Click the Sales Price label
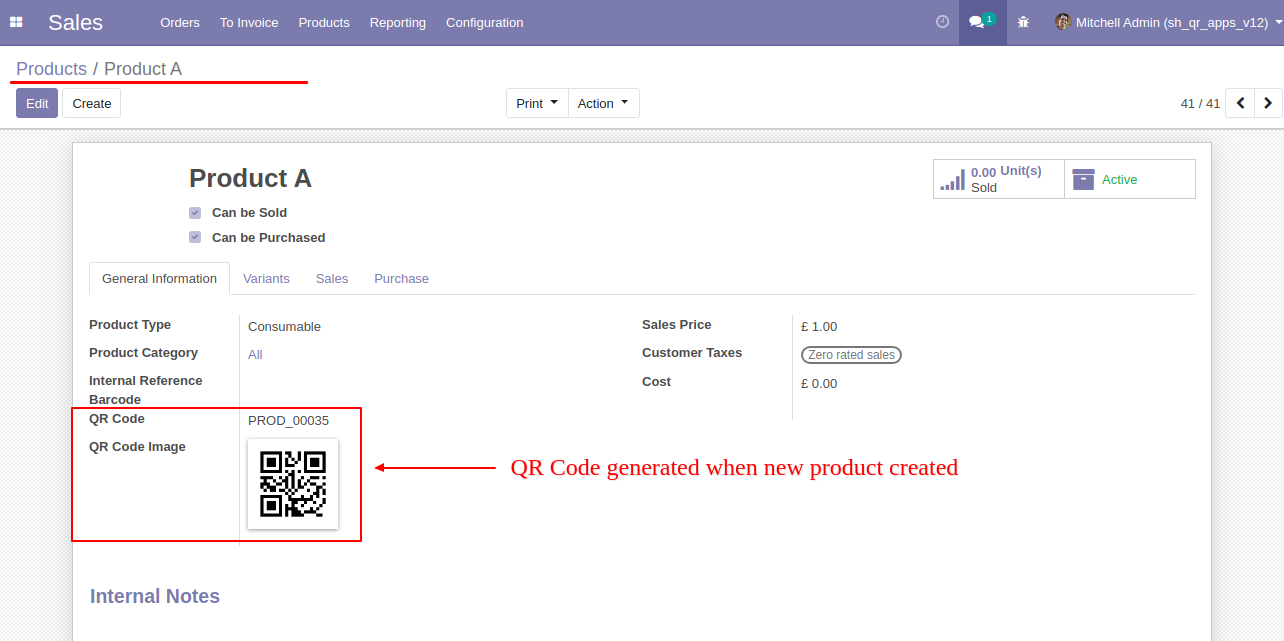 click(677, 325)
